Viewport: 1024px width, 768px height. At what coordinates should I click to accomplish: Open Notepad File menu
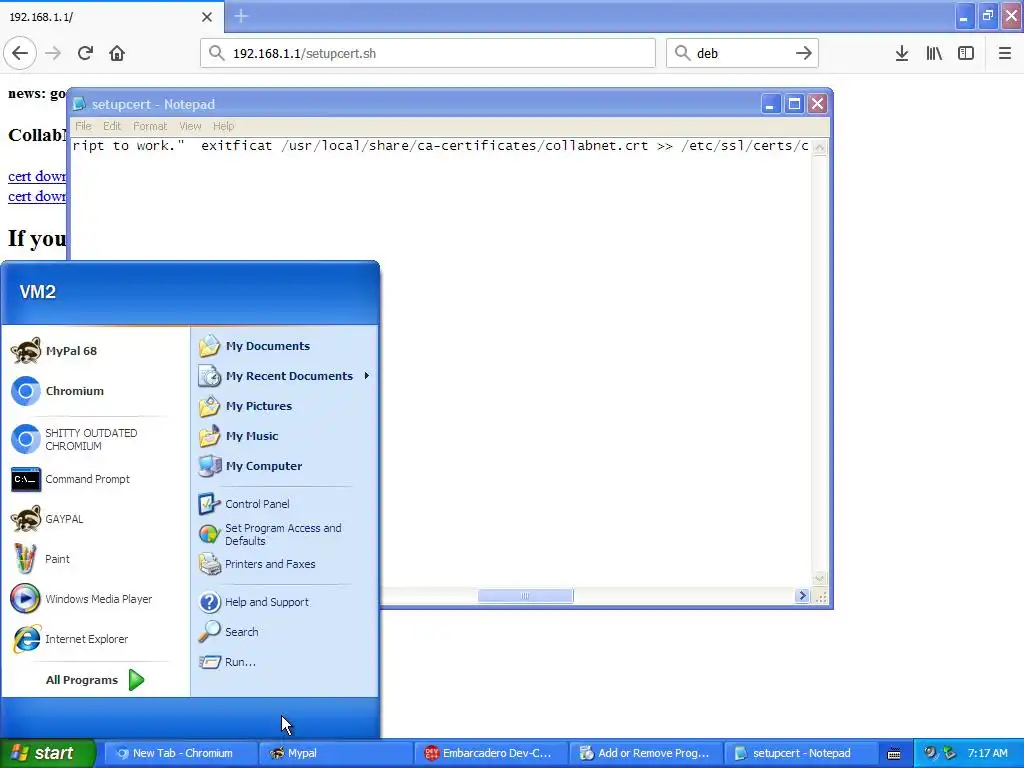tap(83, 126)
